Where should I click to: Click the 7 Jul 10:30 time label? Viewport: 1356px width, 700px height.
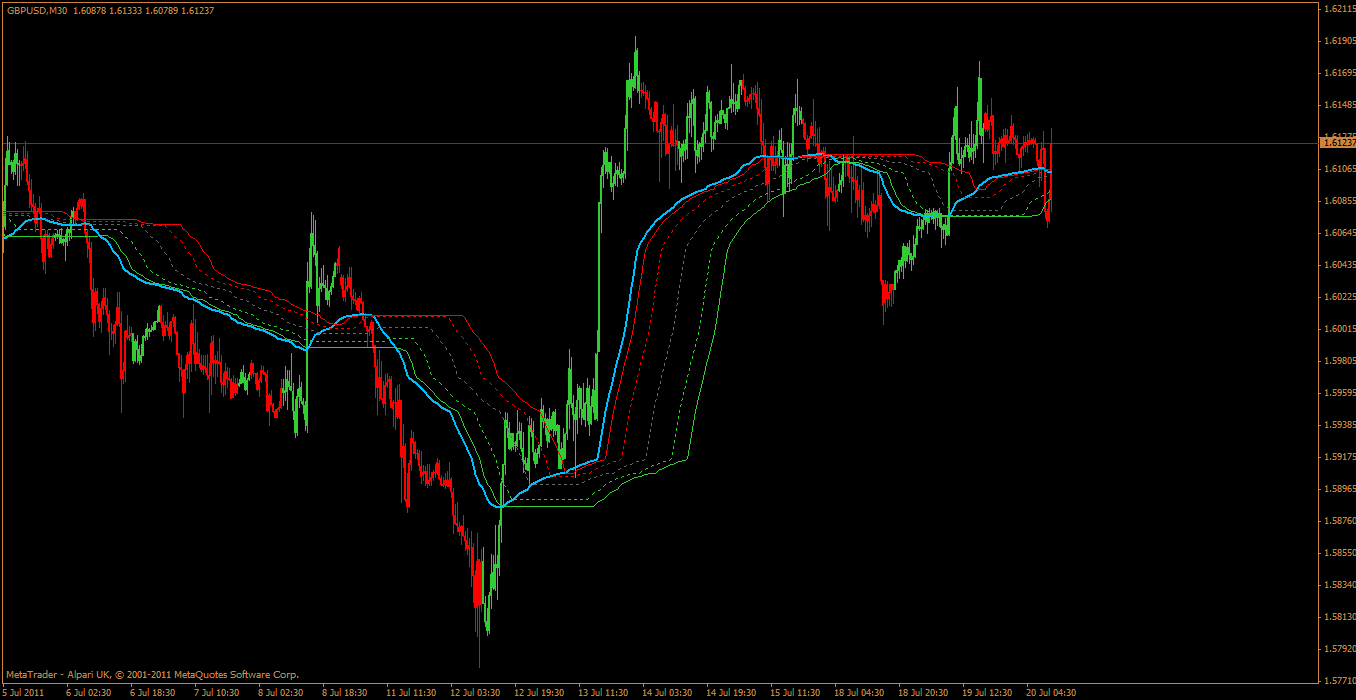(217, 692)
